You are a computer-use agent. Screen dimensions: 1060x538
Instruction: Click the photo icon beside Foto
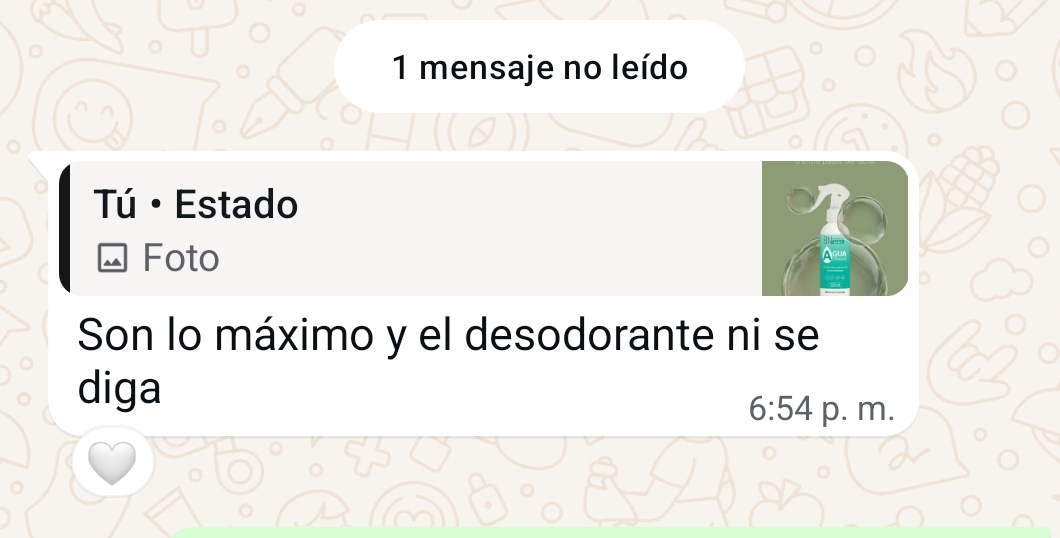[112, 258]
